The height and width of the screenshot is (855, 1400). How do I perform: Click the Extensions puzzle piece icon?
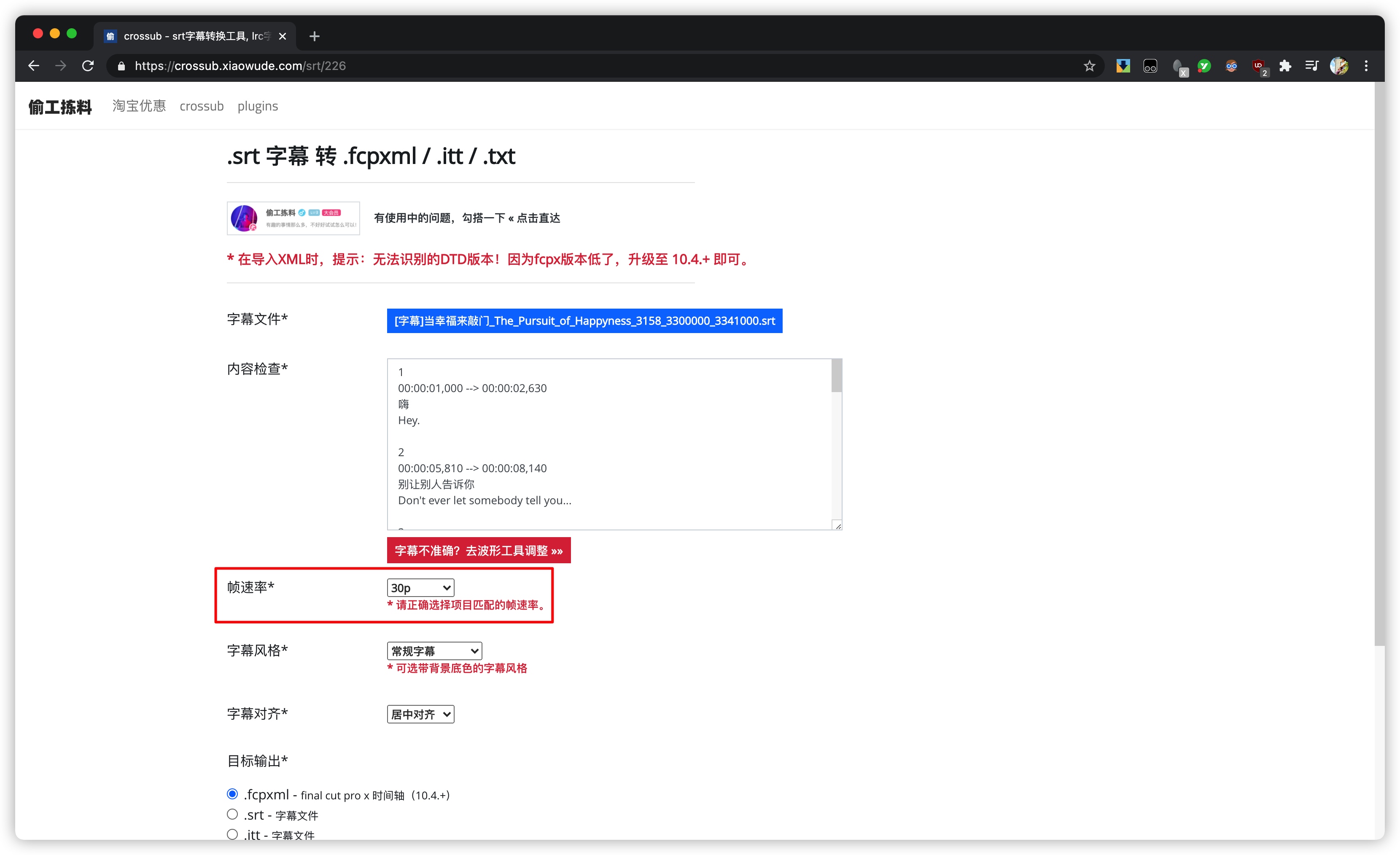click(1284, 66)
